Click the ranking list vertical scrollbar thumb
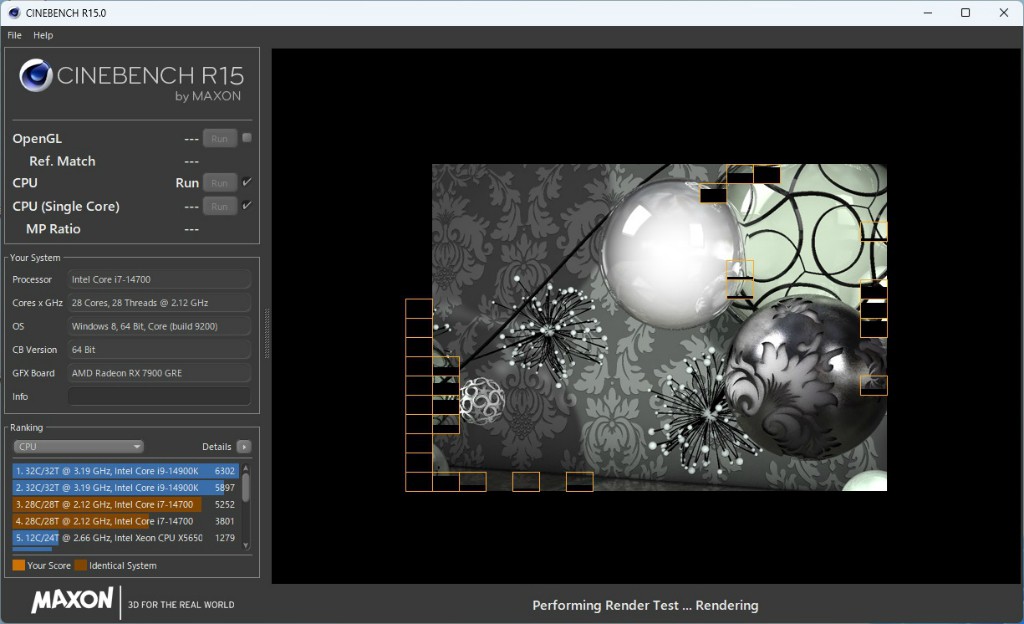This screenshot has height=624, width=1024. coord(246,487)
